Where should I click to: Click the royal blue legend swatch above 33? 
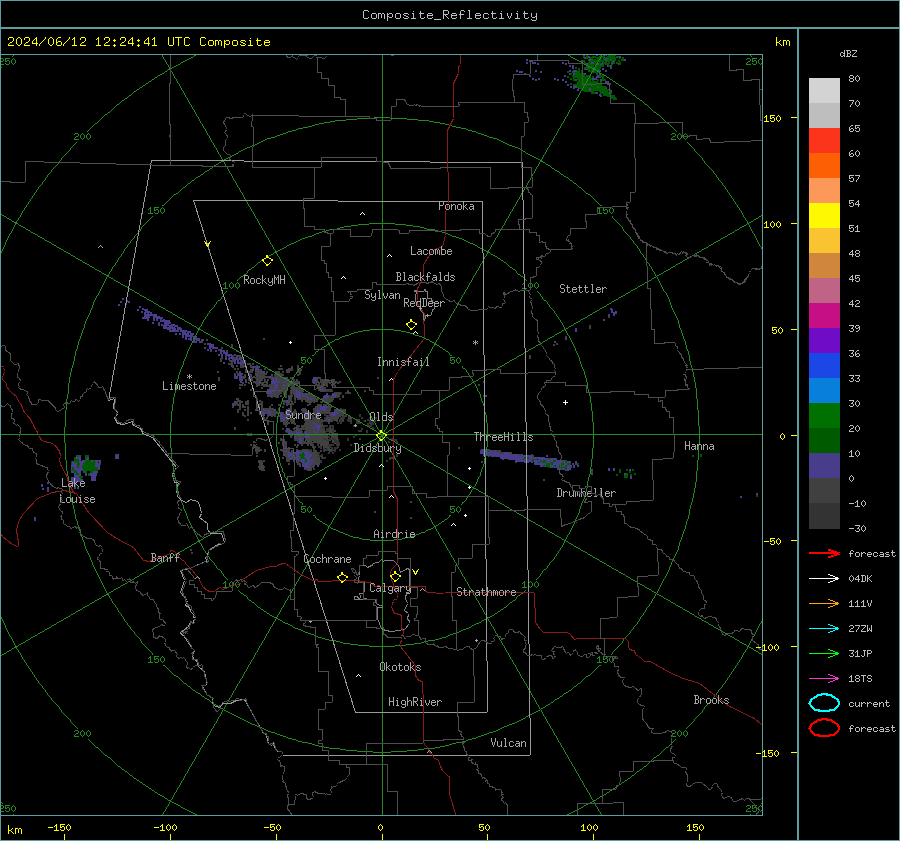tap(824, 365)
